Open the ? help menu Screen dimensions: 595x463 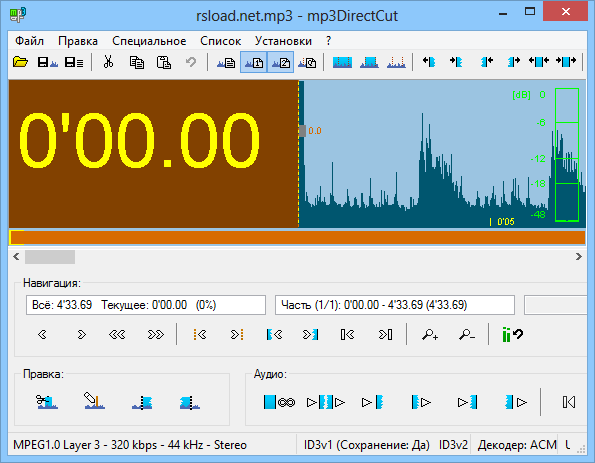(x=328, y=41)
